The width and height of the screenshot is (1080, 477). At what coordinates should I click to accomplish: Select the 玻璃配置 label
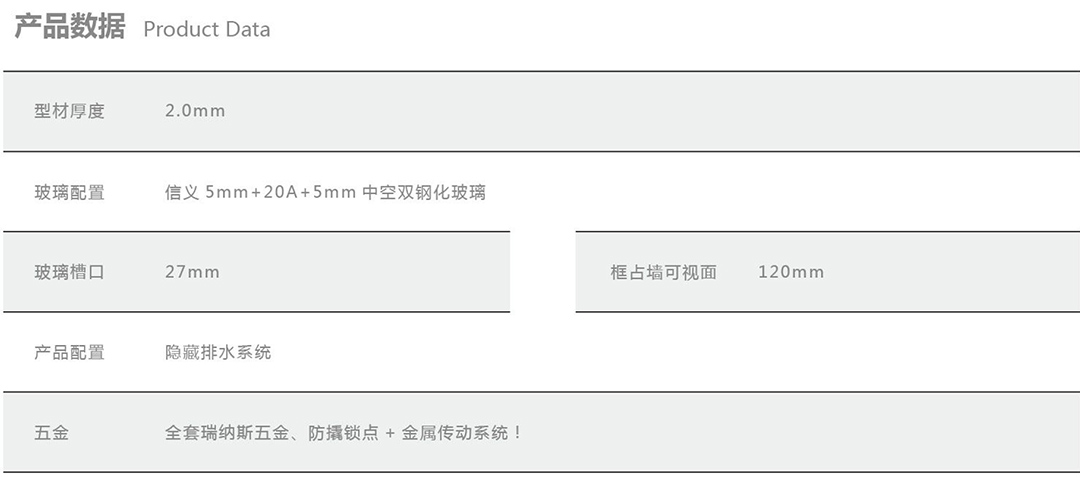click(x=70, y=192)
